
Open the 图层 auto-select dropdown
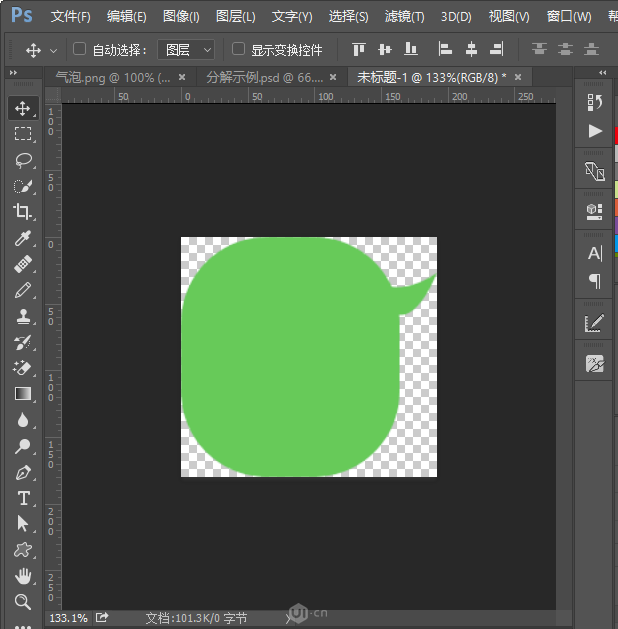click(186, 50)
